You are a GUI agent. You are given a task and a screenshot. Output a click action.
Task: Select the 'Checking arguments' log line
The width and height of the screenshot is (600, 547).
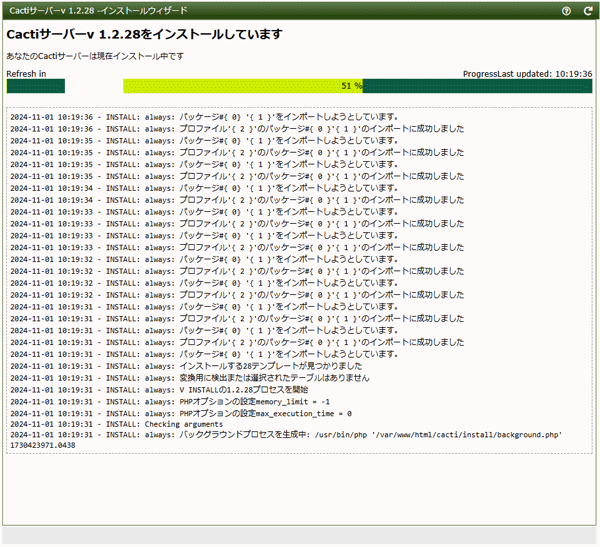pos(116,425)
